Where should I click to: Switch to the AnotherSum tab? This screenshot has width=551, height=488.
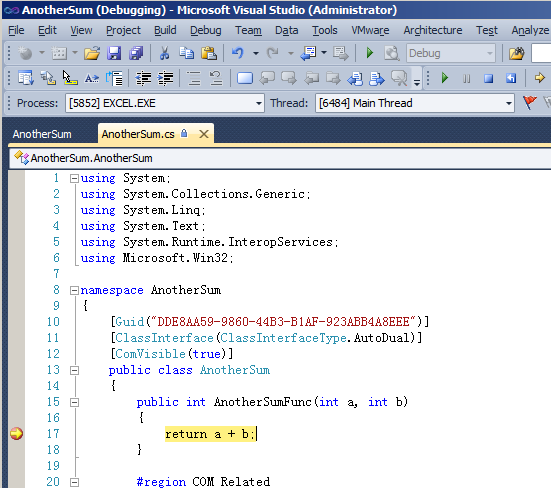pos(42,134)
